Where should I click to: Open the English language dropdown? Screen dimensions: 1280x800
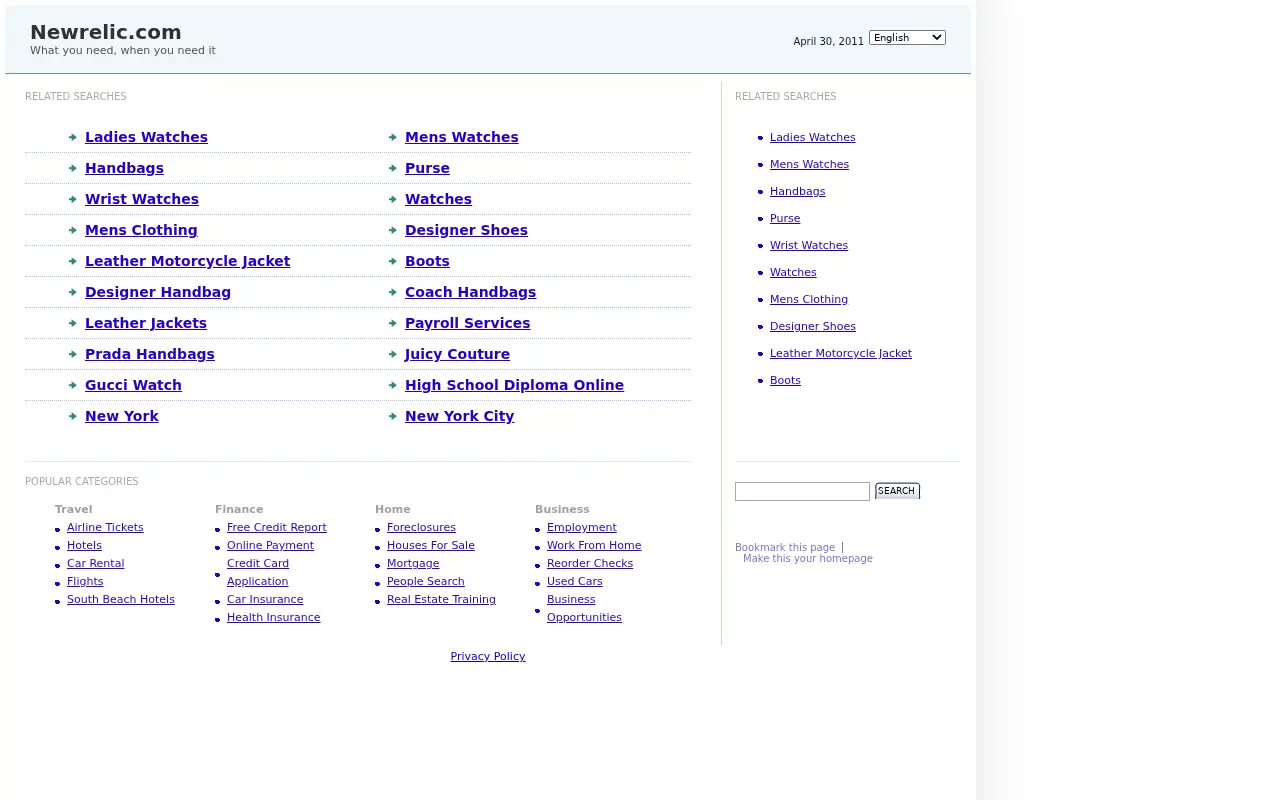(907, 38)
